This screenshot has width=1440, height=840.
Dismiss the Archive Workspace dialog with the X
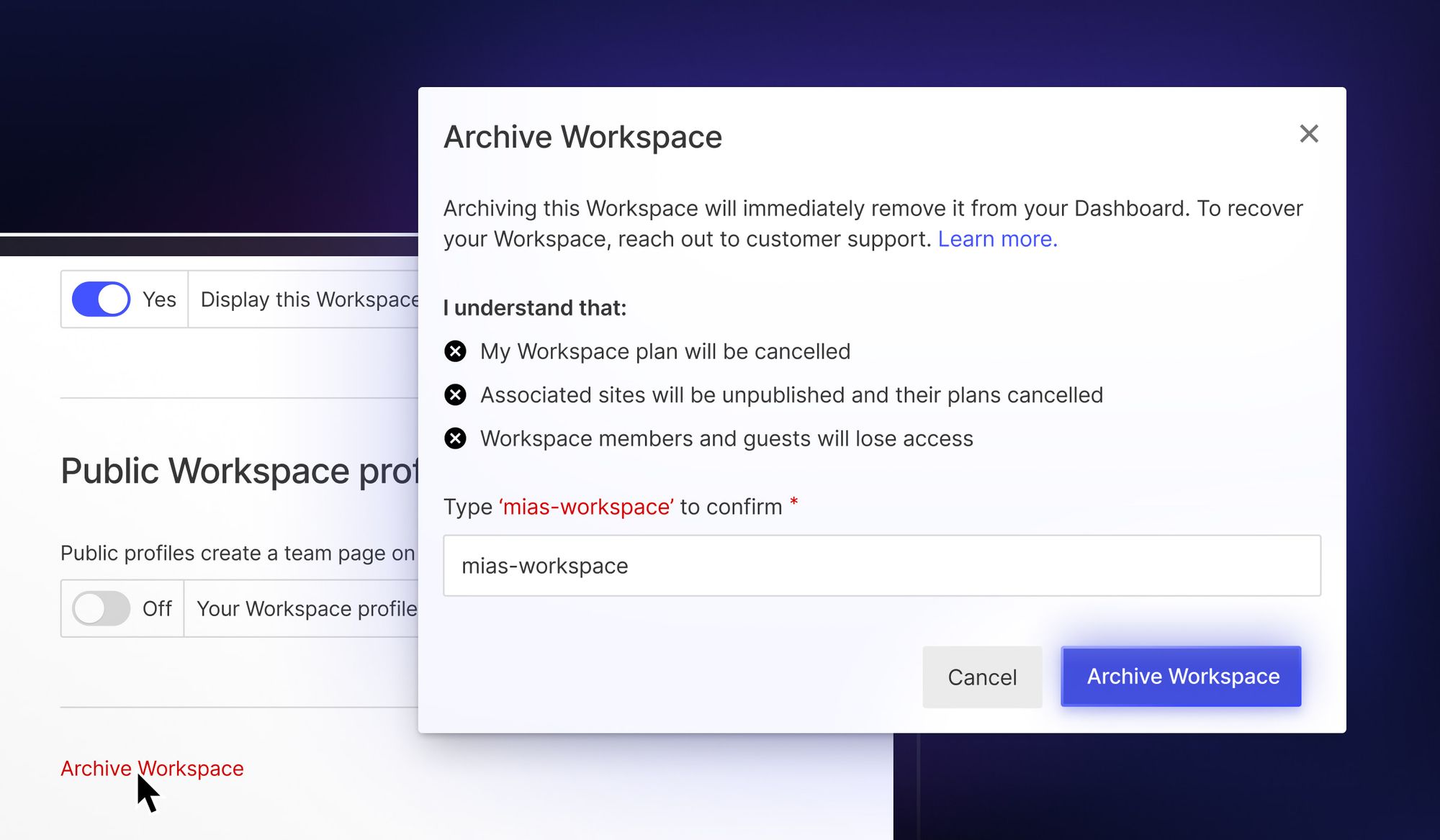pos(1310,135)
